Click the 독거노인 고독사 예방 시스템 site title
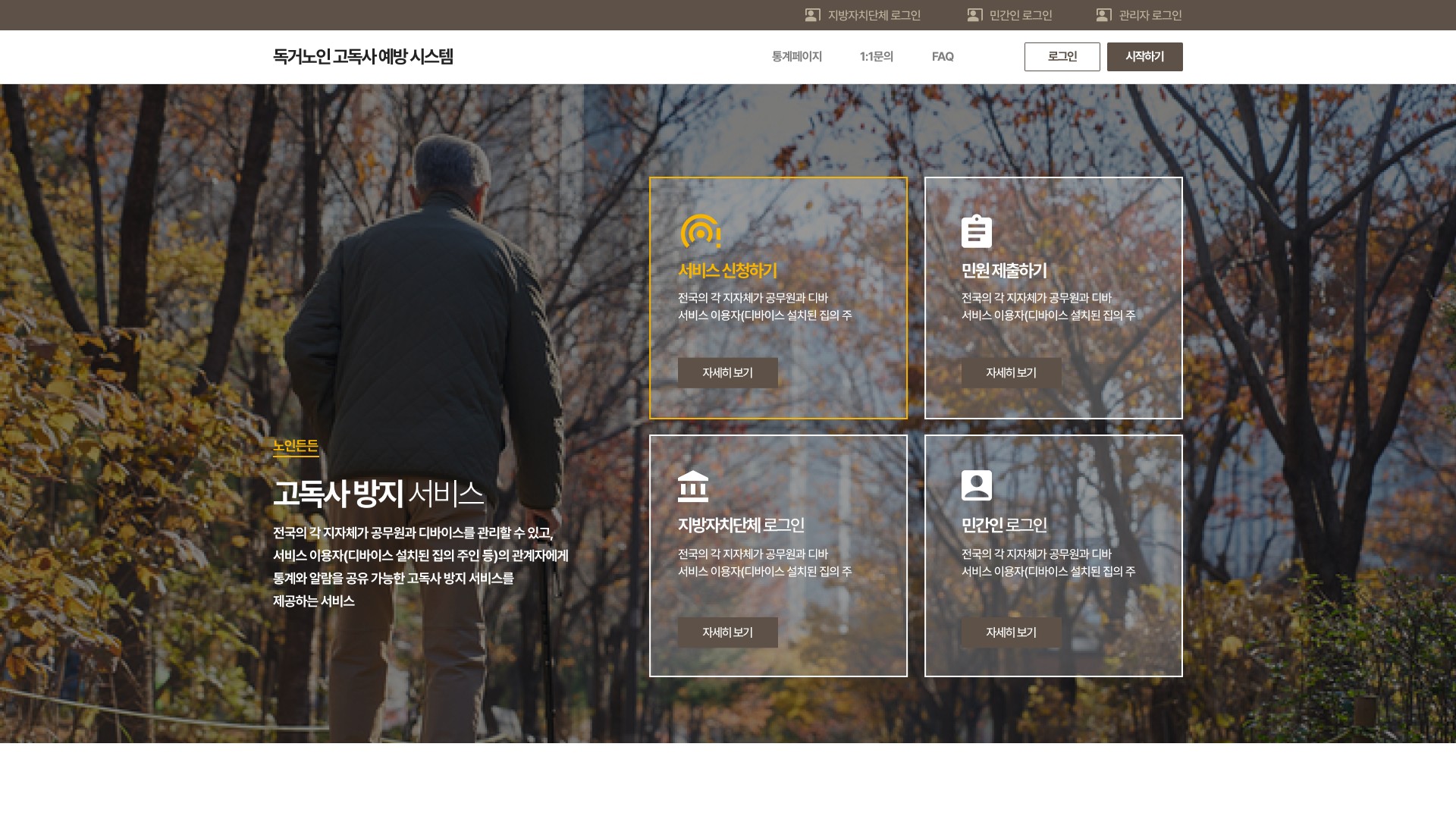 (363, 57)
